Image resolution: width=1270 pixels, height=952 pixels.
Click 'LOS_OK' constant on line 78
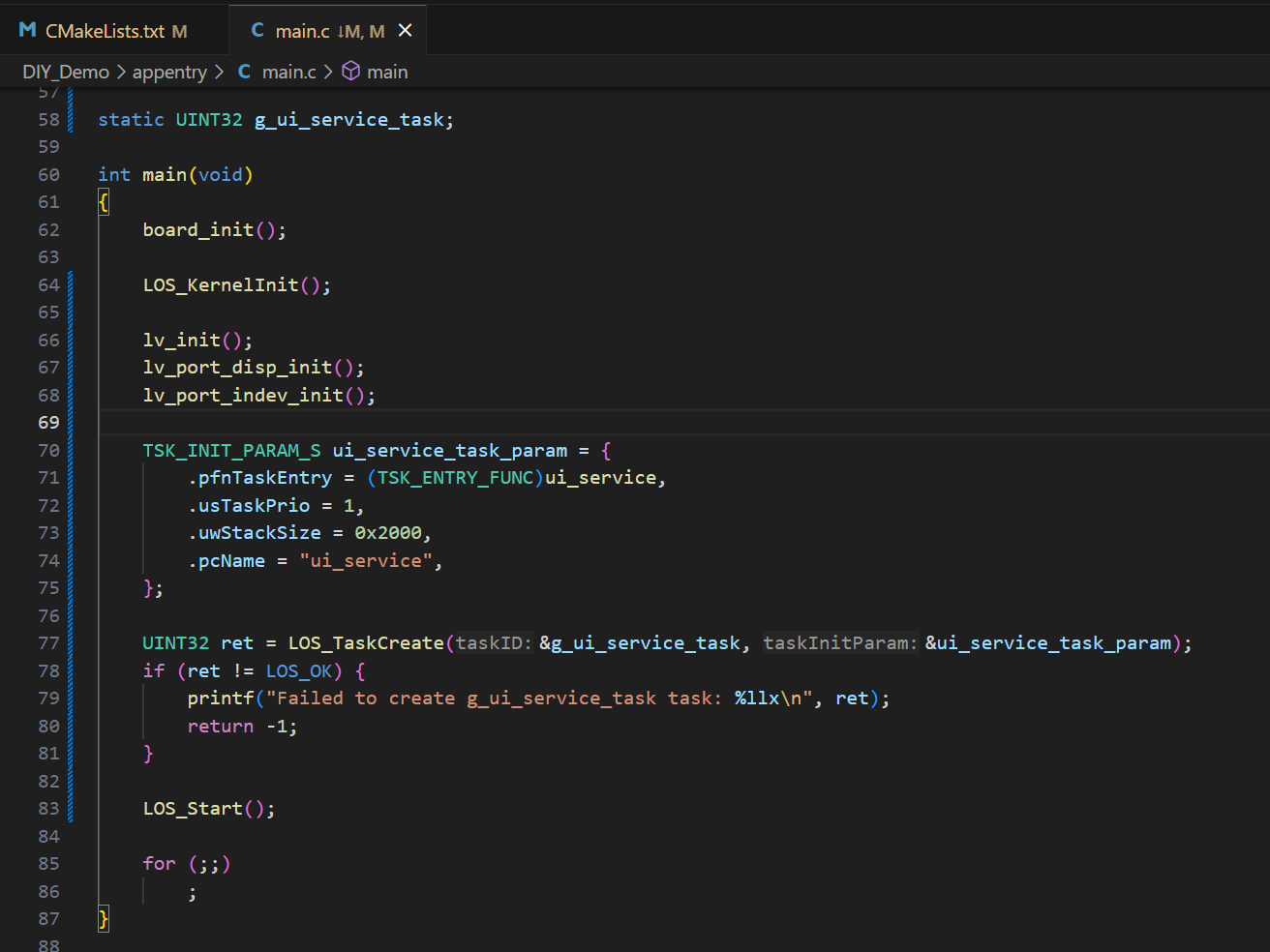pos(299,671)
